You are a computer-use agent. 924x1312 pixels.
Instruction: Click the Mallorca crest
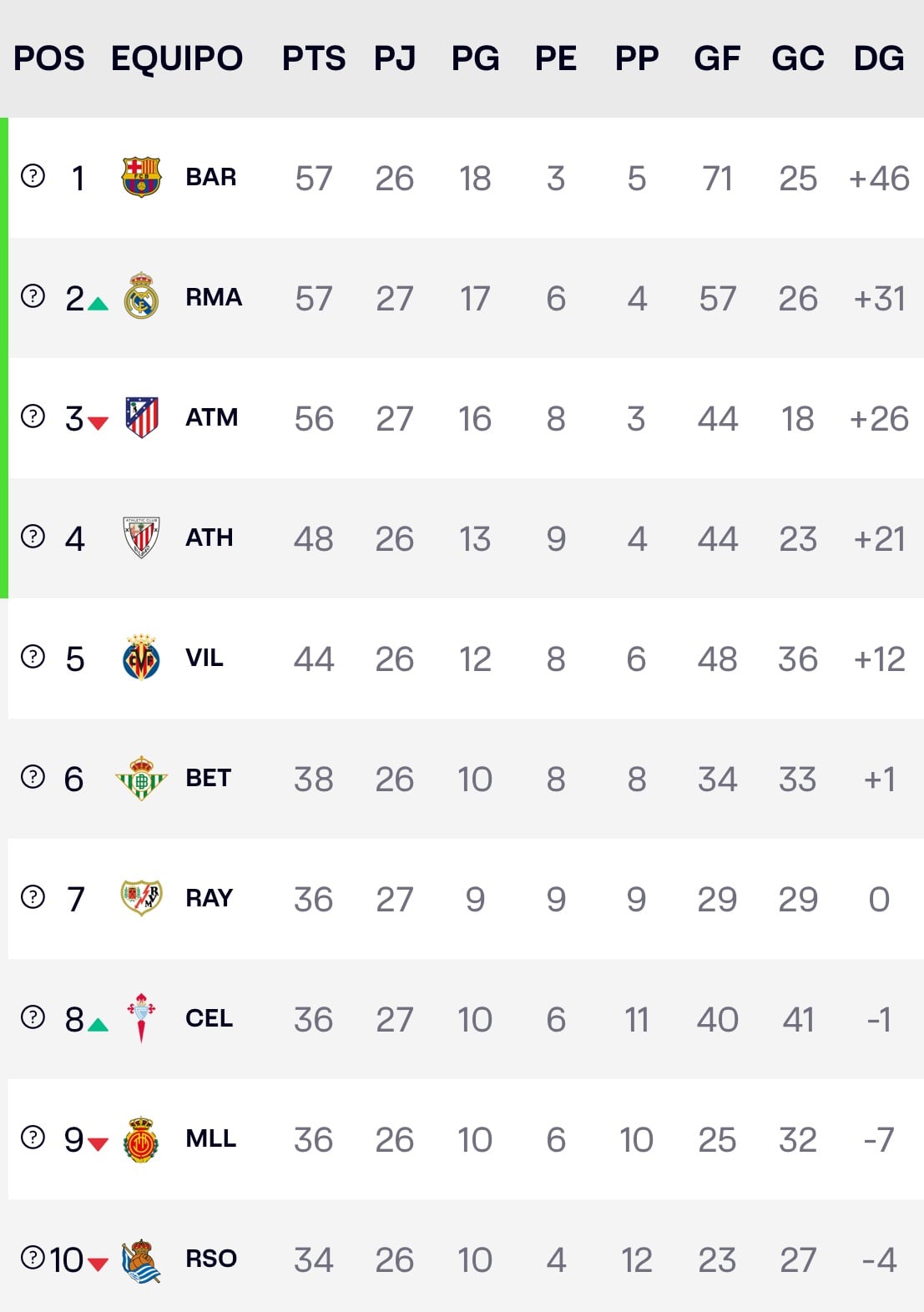141,1139
